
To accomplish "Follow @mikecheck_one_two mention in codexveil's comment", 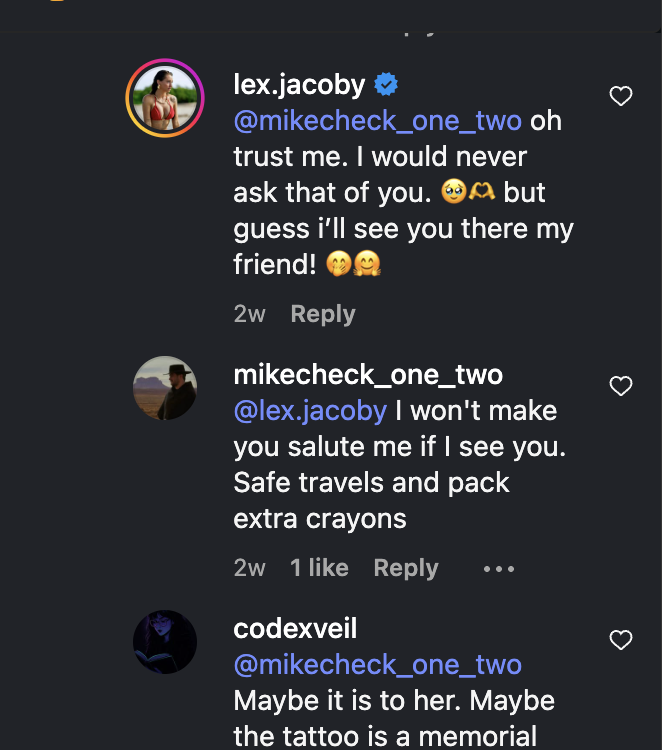I will (377, 665).
